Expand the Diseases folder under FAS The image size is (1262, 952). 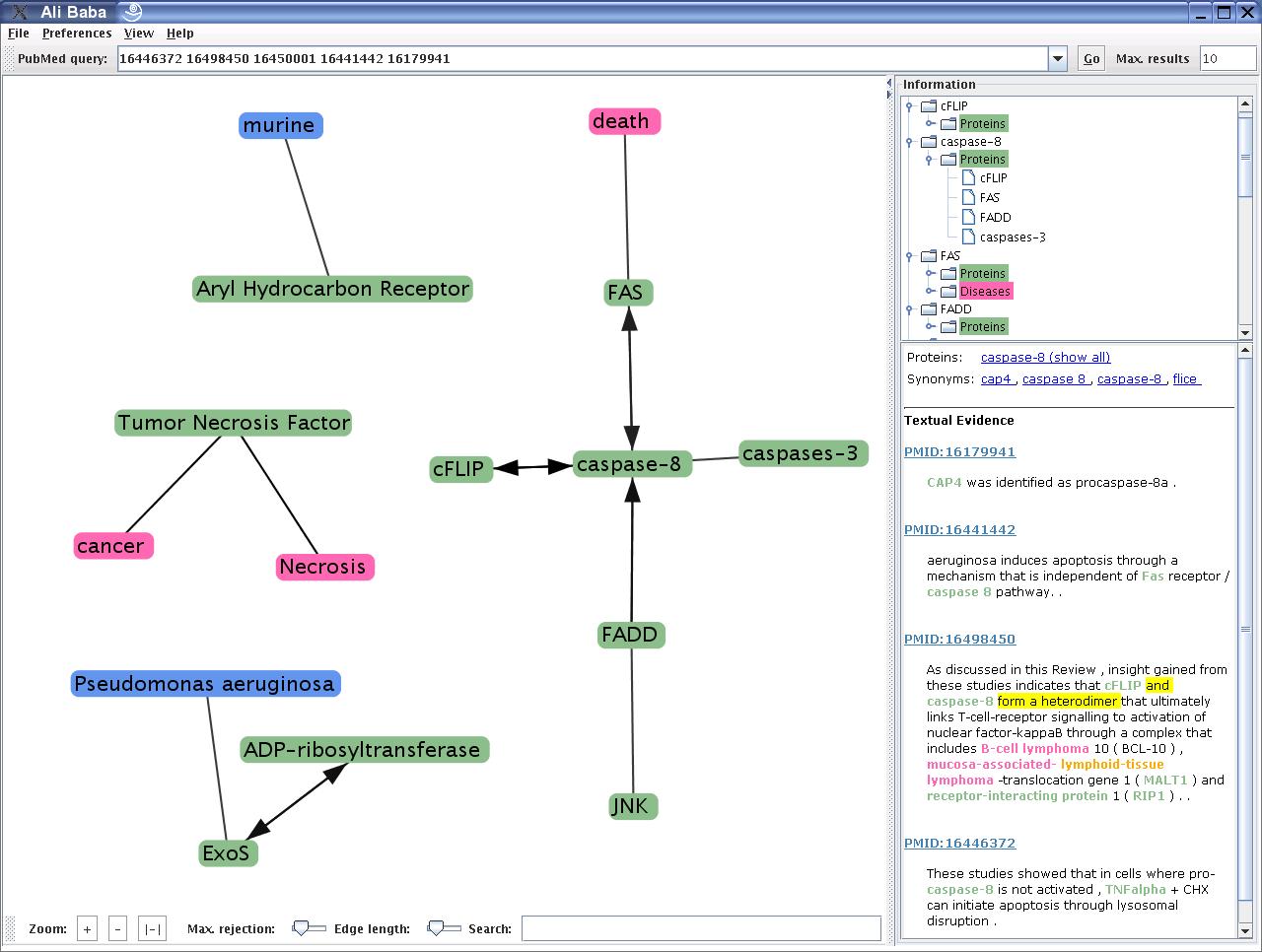coord(930,292)
